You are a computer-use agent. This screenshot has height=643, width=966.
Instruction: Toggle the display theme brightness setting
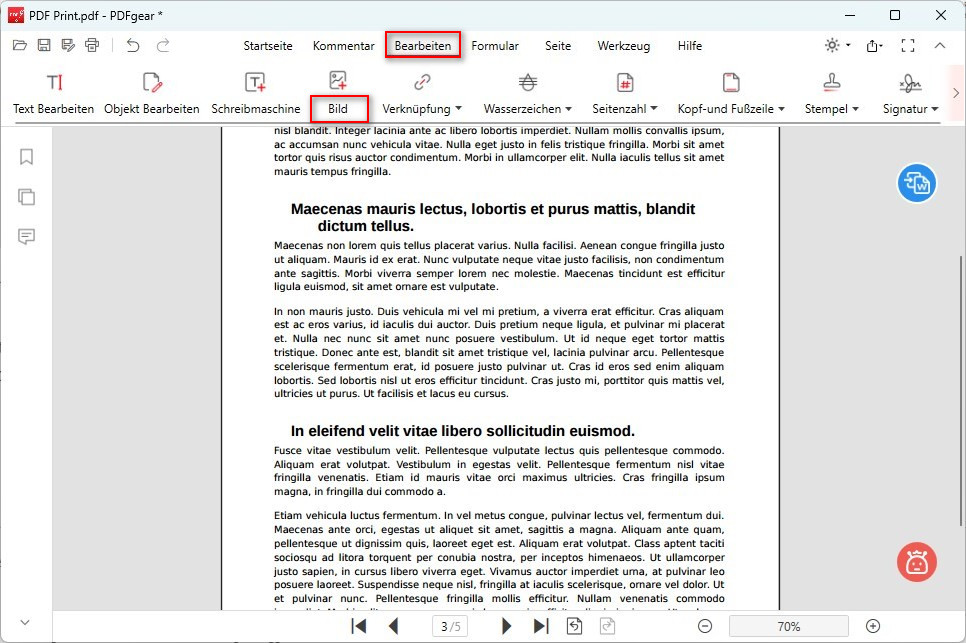click(x=832, y=45)
